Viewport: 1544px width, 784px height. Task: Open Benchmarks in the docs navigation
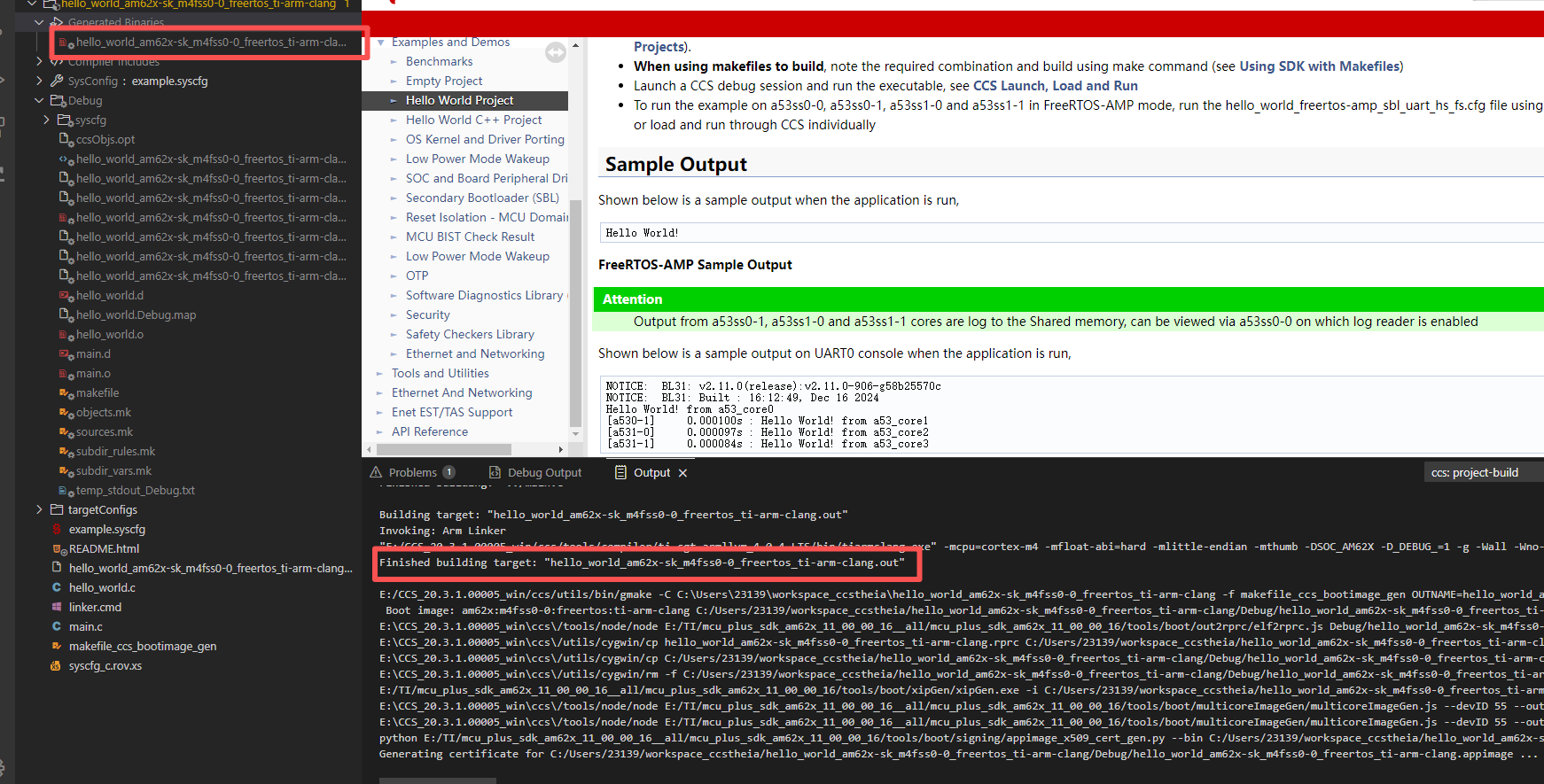tap(439, 61)
